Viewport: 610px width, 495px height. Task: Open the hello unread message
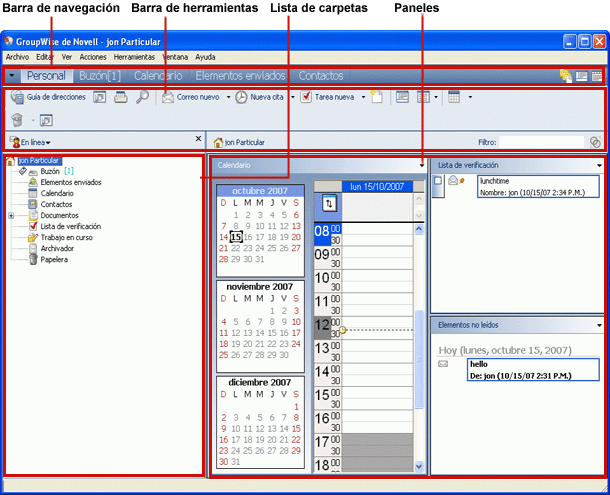point(533,370)
